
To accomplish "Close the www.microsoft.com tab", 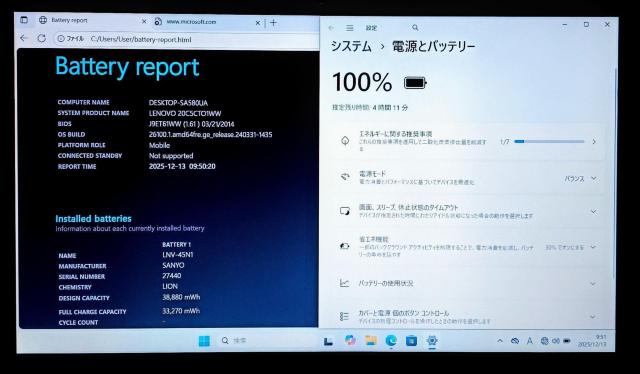I will point(258,23).
